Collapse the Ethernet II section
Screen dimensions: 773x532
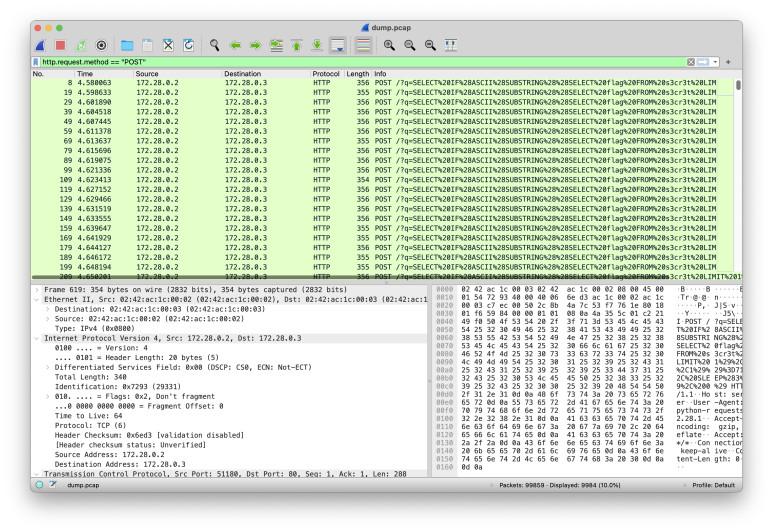click(37, 300)
